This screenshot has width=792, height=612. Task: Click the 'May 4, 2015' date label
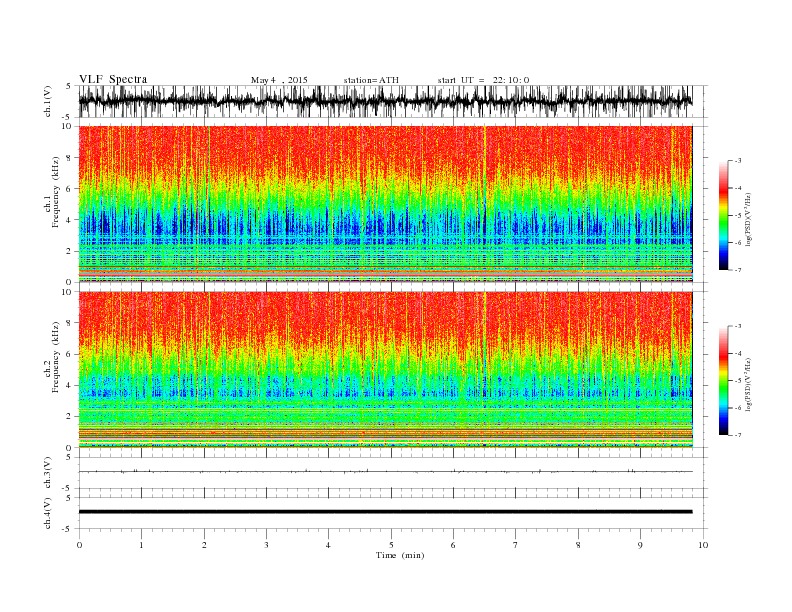tap(279, 80)
